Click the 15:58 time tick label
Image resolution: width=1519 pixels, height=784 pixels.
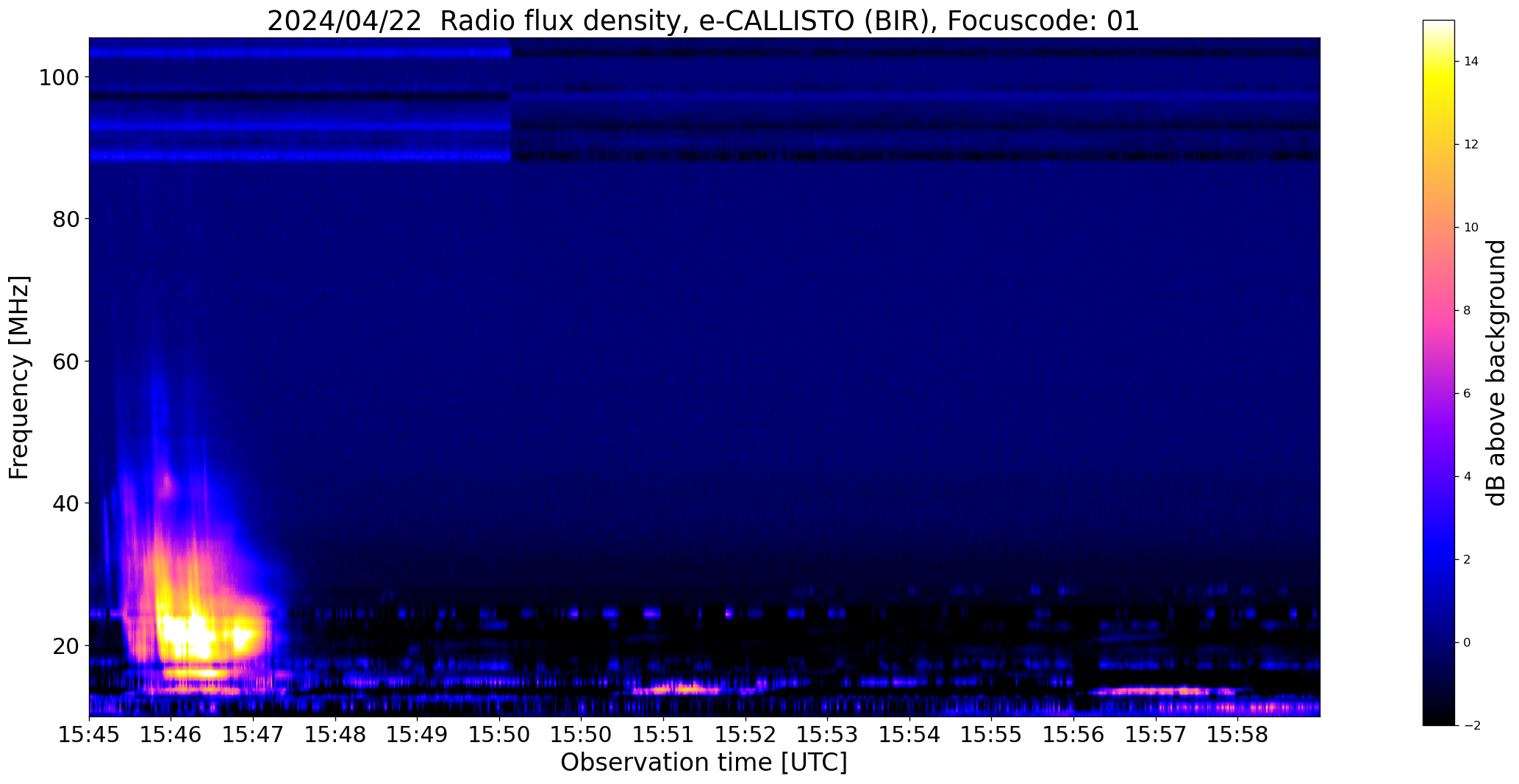pos(1237,734)
